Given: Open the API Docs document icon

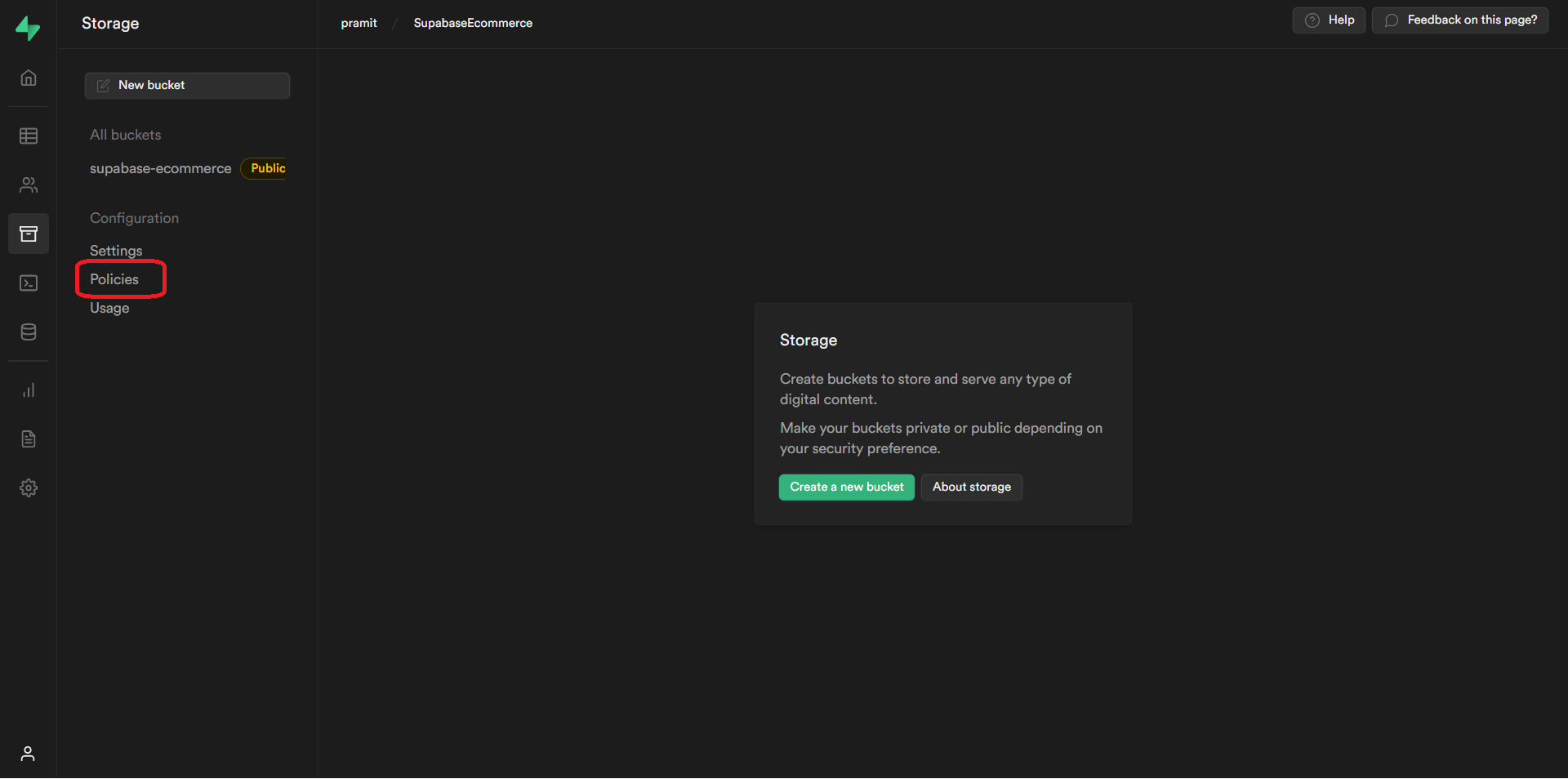Looking at the screenshot, I should [29, 439].
